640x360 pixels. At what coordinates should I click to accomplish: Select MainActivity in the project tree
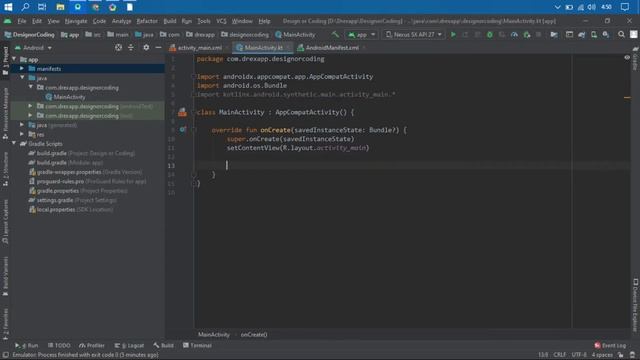(65, 97)
